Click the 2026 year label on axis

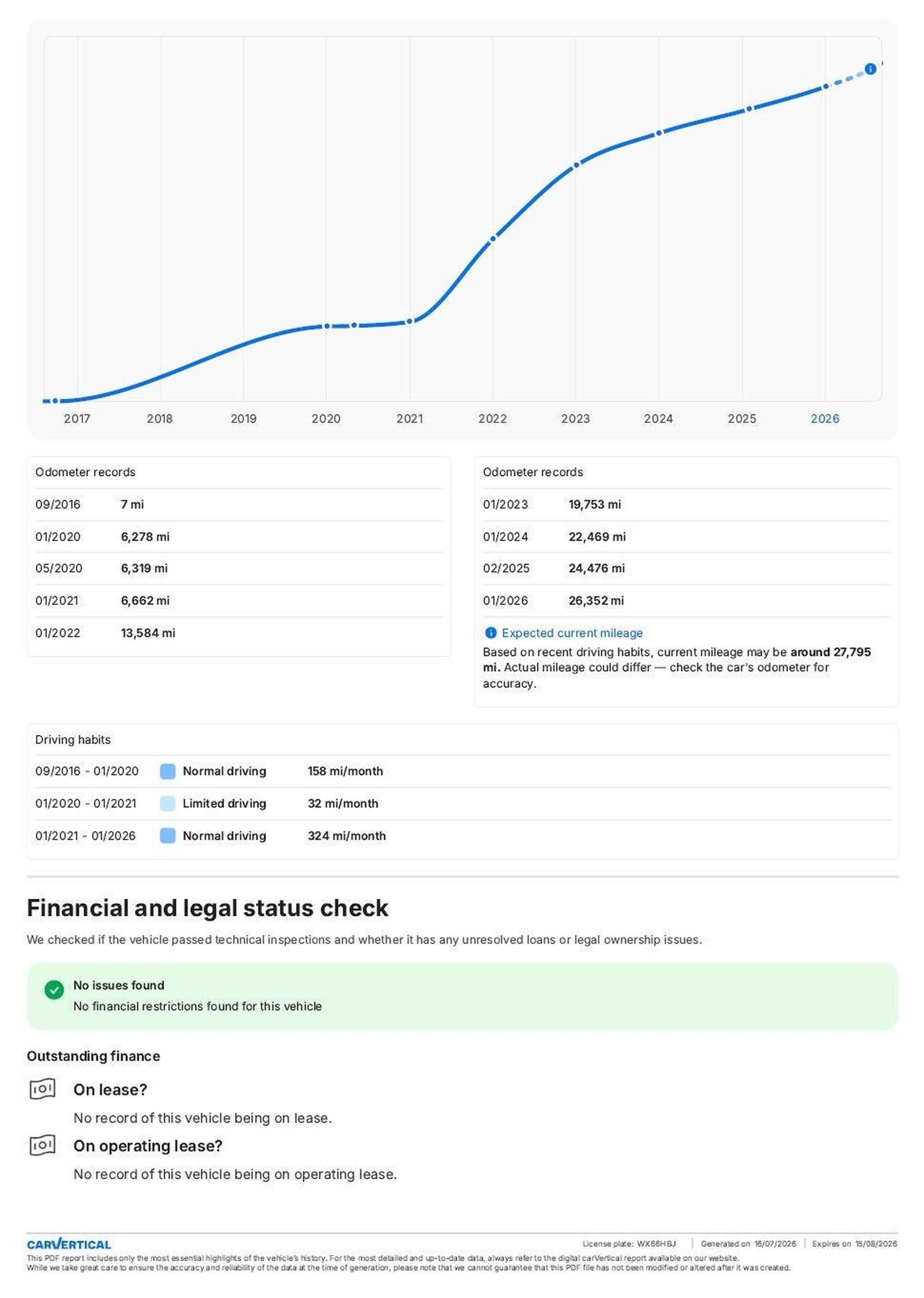825,419
